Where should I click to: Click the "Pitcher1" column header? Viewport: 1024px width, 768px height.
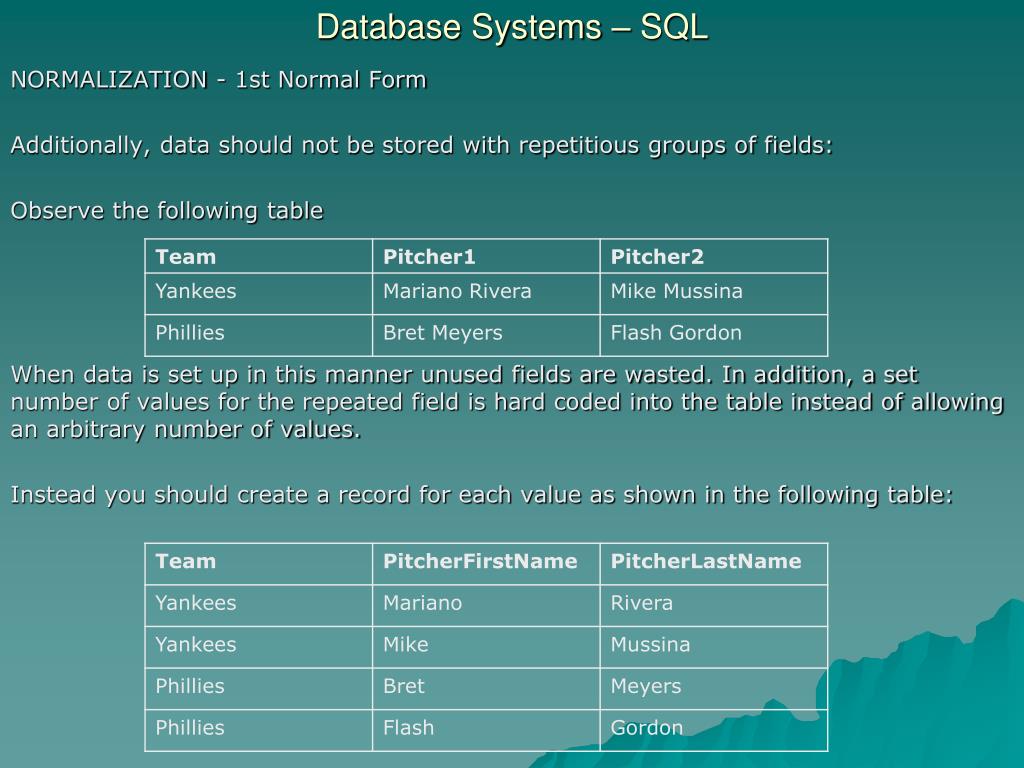coord(487,257)
